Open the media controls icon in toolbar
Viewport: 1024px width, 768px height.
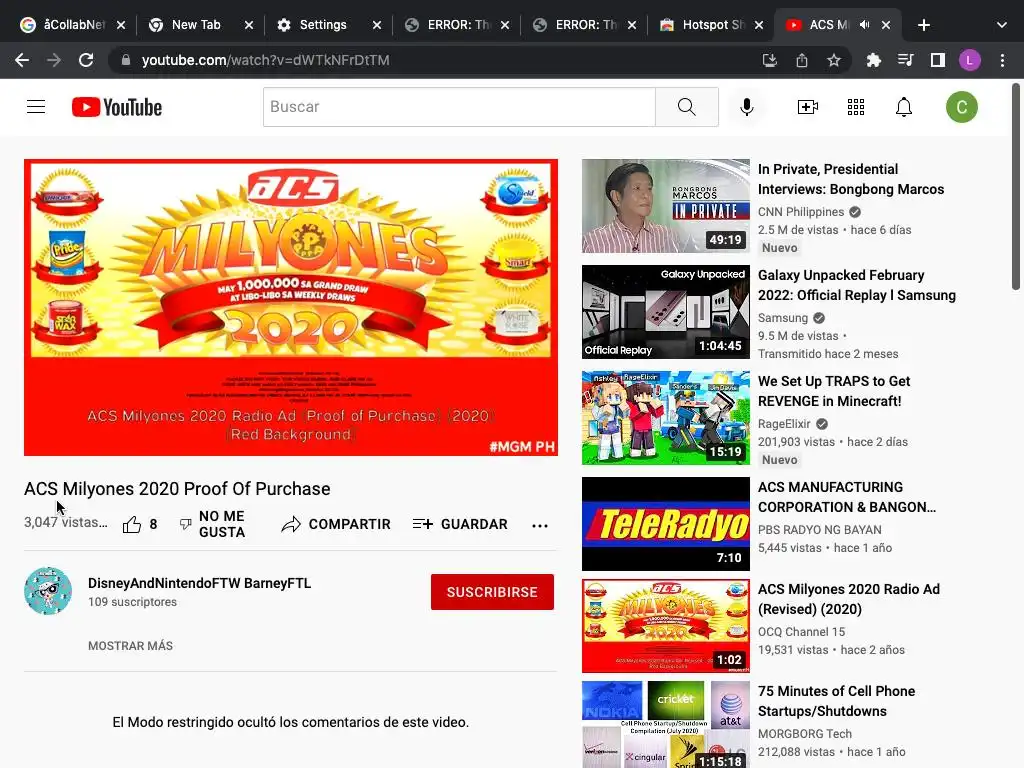click(x=906, y=60)
